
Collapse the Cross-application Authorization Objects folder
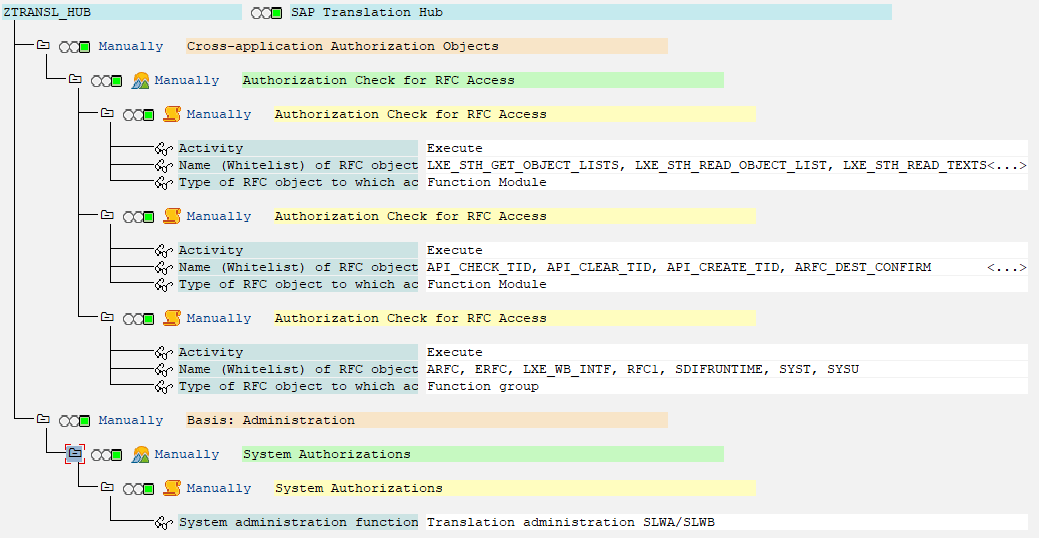[x=43, y=45]
